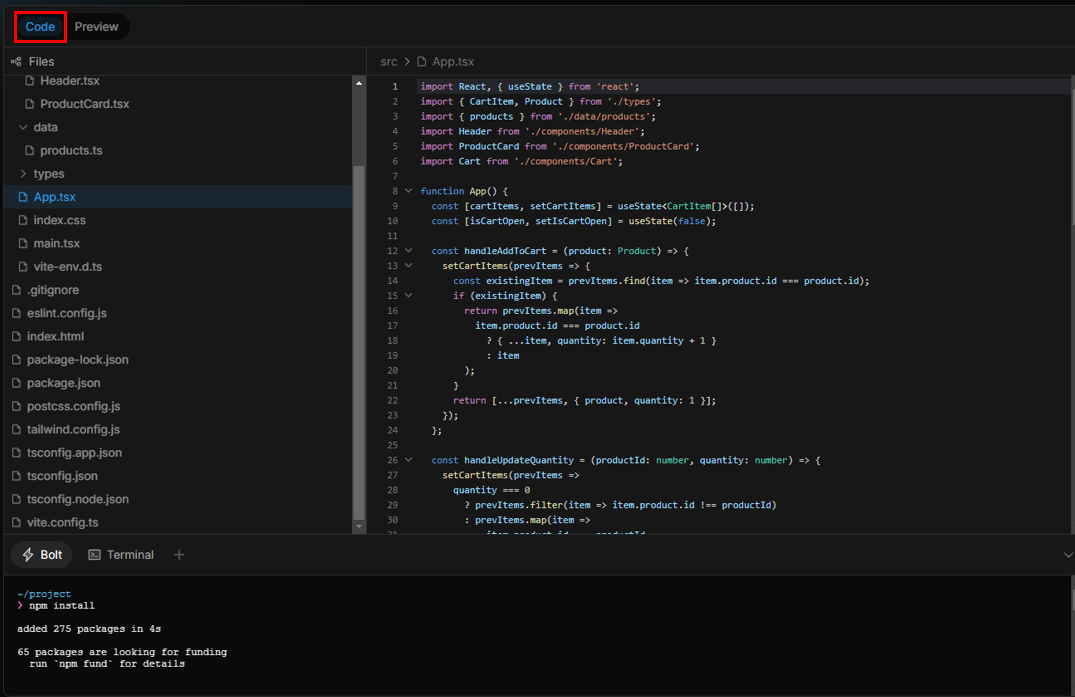This screenshot has height=697, width=1075.
Task: Fold function App at line 8
Action: click(409, 191)
